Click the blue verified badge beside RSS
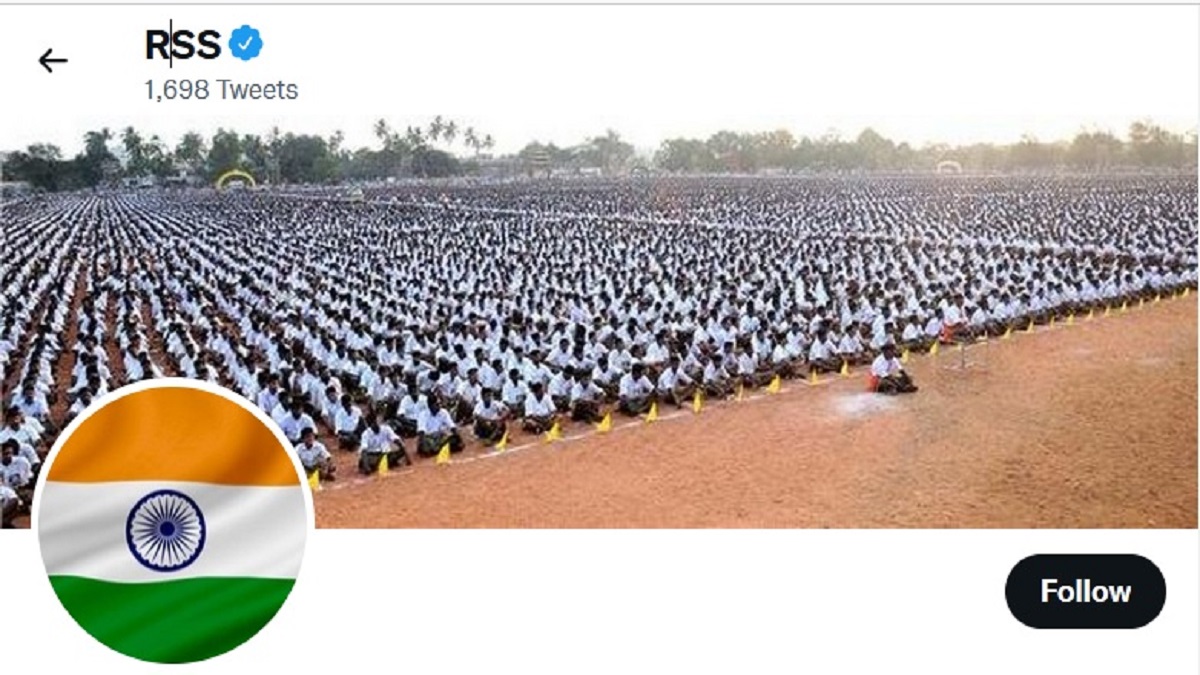Image resolution: width=1200 pixels, height=675 pixels. (245, 44)
